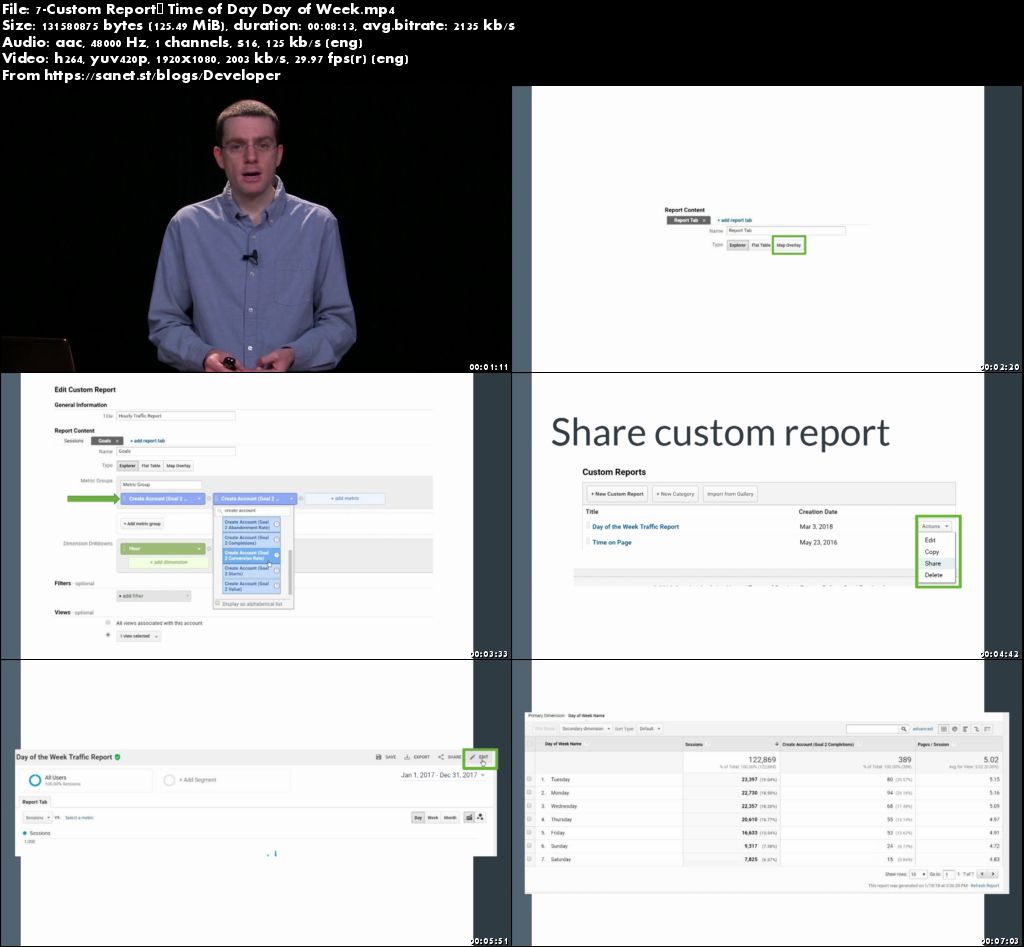This screenshot has height=947, width=1024.
Task: Tick the checkbox for the Tuesday row
Action: 529,779
